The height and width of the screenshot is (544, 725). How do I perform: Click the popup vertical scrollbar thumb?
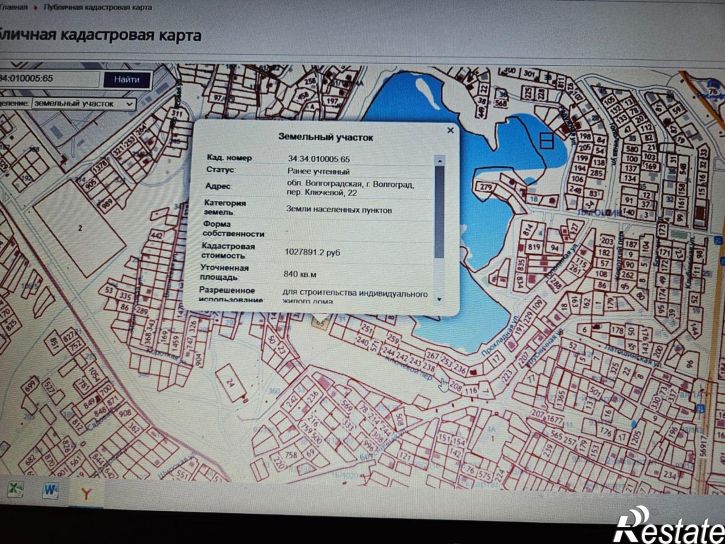coord(439,212)
